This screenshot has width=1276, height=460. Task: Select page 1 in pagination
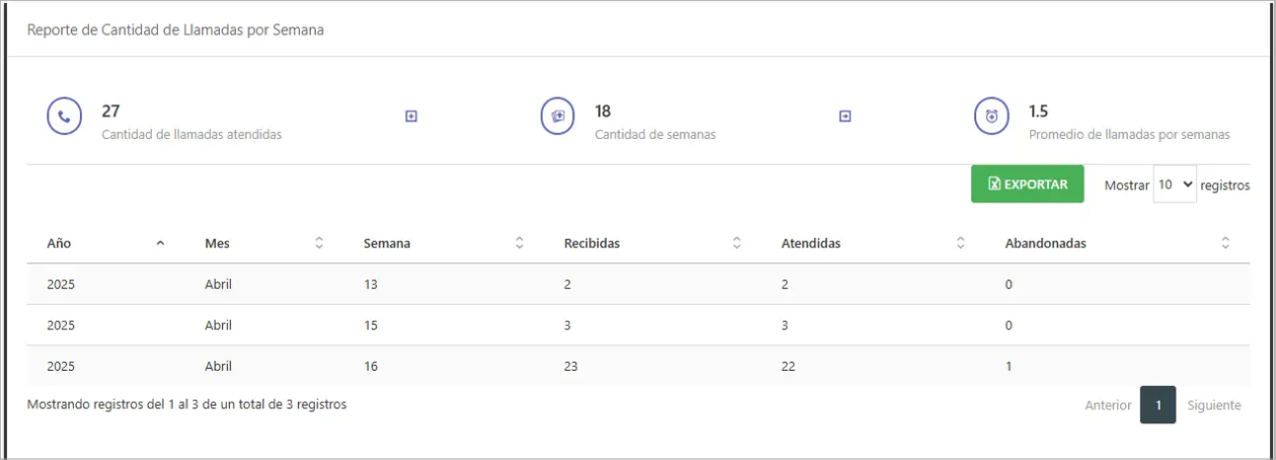pyautogui.click(x=1158, y=405)
